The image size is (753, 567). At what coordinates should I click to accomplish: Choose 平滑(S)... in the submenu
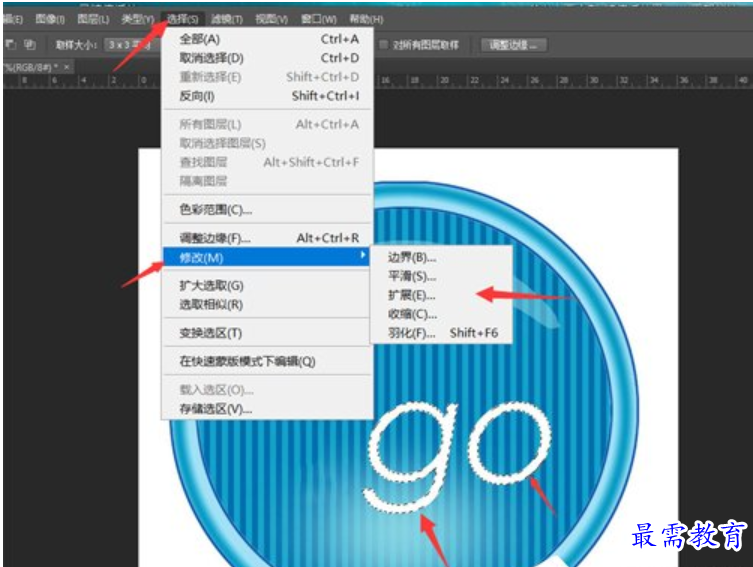coord(441,276)
